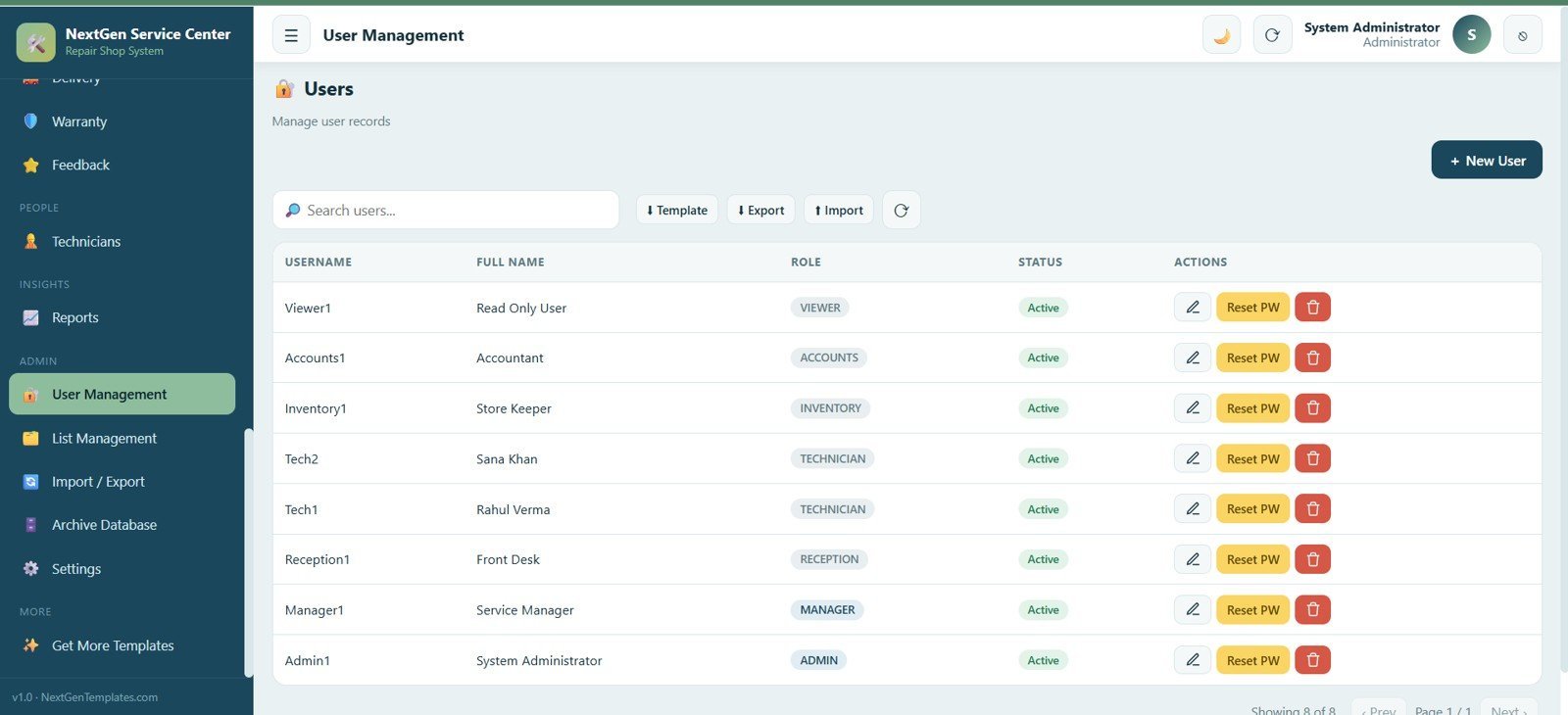Reset password for Admin1
This screenshot has width=1568, height=715.
[x=1252, y=660]
